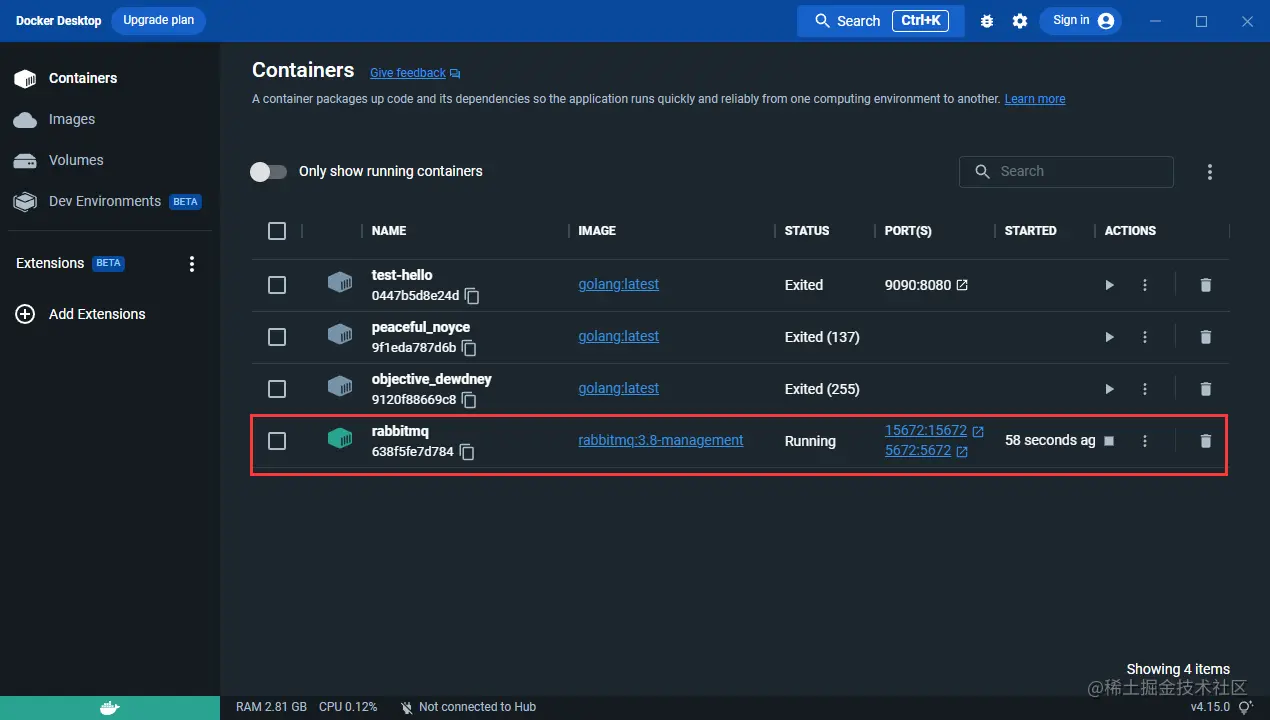Sort containers by STATUS column header
Viewport: 1270px width, 720px height.
[807, 231]
